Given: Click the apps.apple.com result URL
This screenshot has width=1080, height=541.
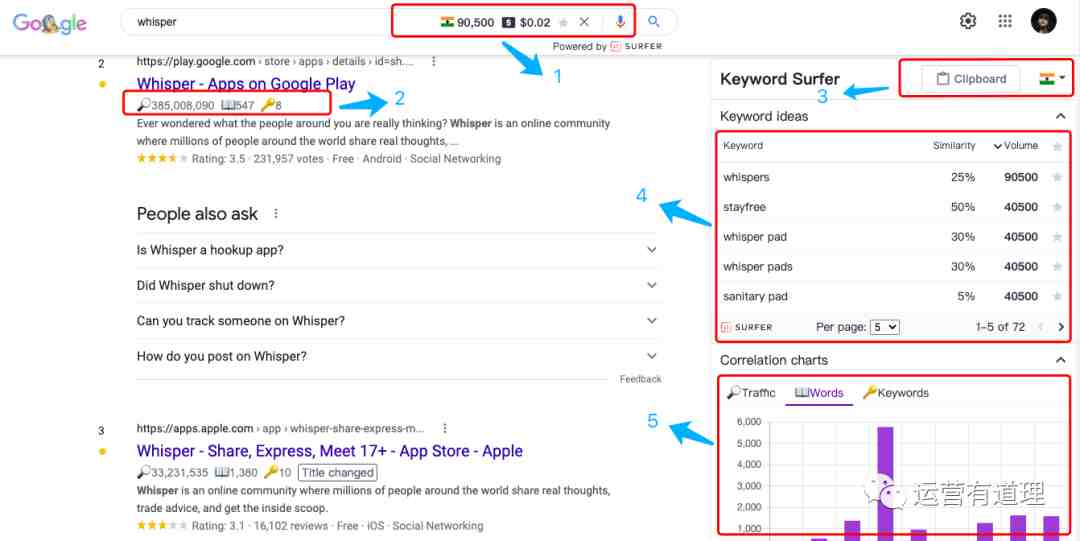Looking at the screenshot, I should pos(280,428).
